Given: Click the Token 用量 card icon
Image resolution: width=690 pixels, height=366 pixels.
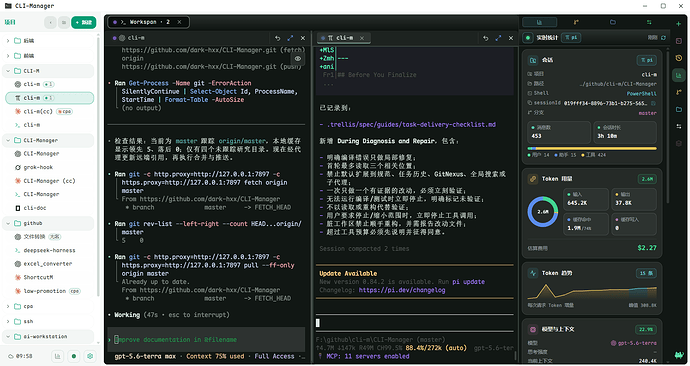Looking at the screenshot, I should tap(533, 179).
